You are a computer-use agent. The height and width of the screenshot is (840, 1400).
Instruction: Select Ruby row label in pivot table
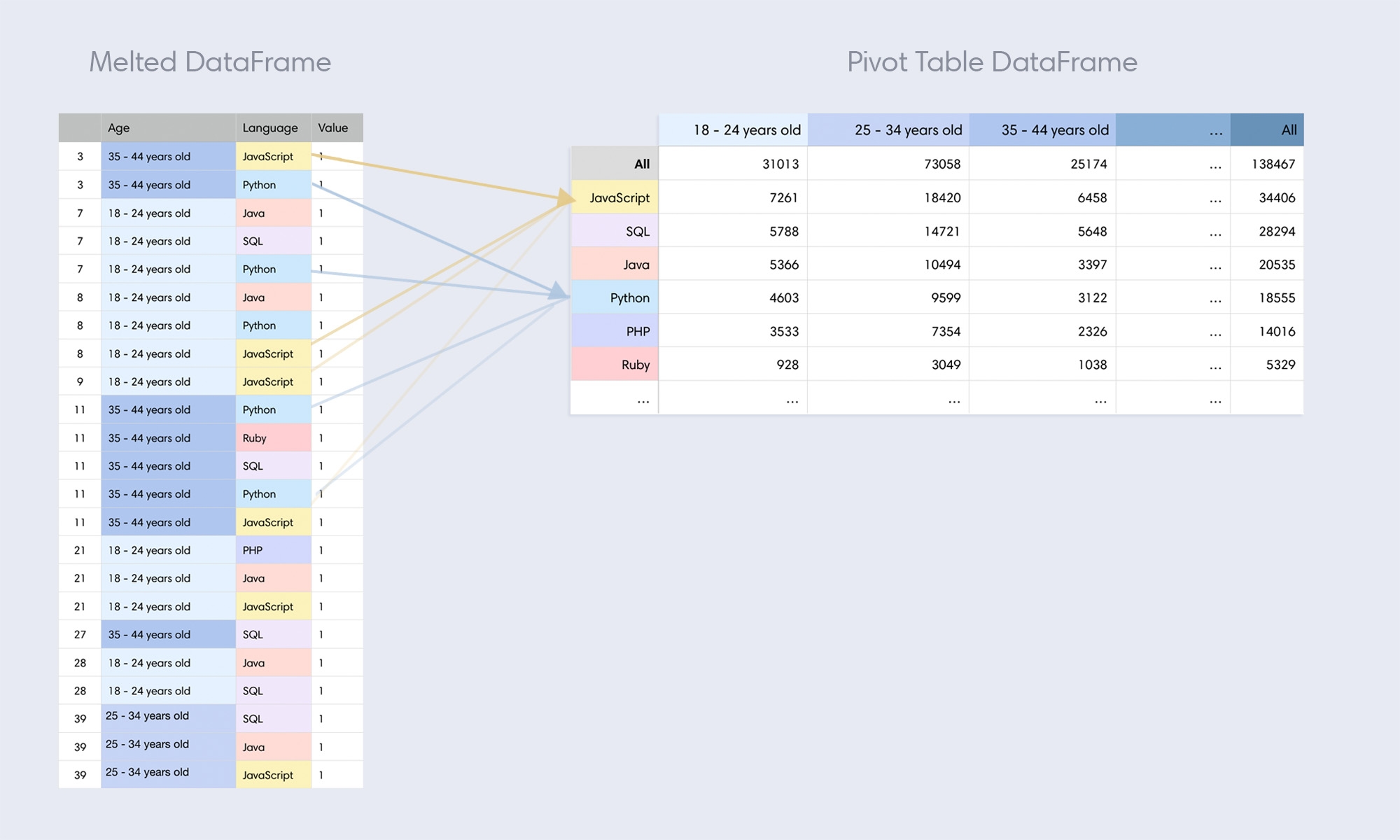[x=615, y=364]
